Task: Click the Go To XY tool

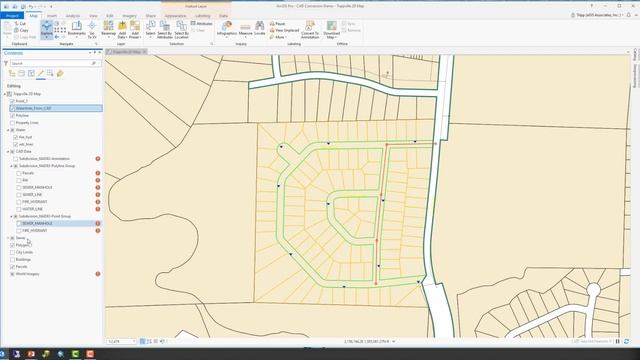Action: (x=92, y=29)
